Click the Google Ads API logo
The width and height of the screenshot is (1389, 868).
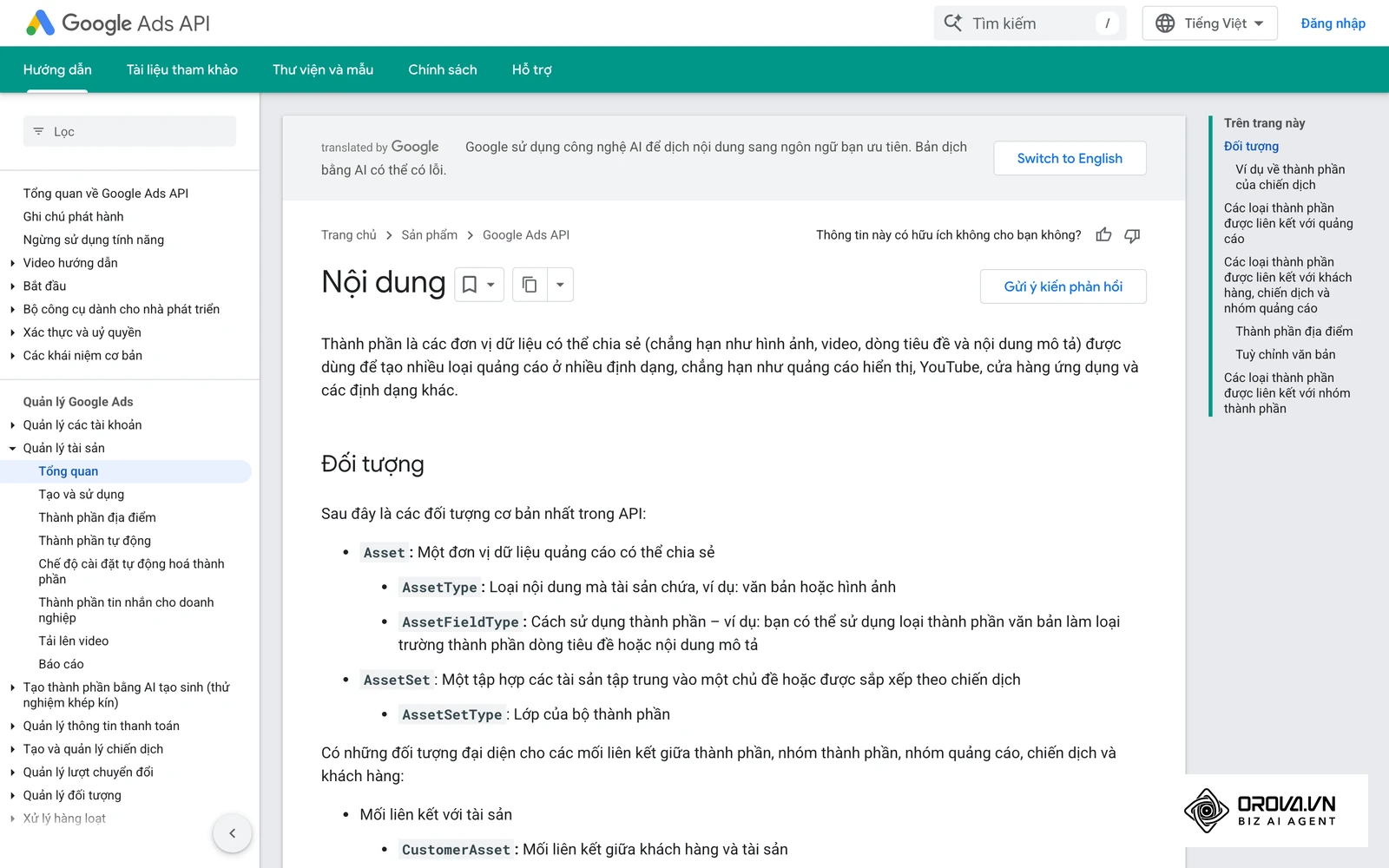(x=118, y=23)
